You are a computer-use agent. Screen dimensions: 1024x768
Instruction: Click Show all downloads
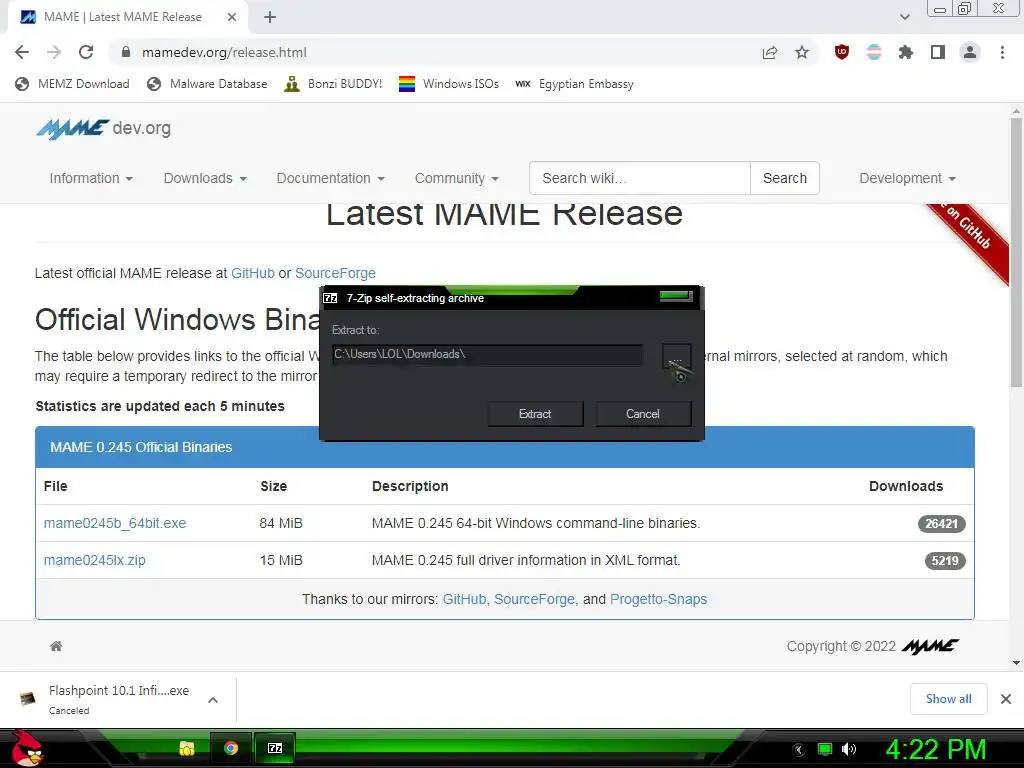click(x=948, y=699)
